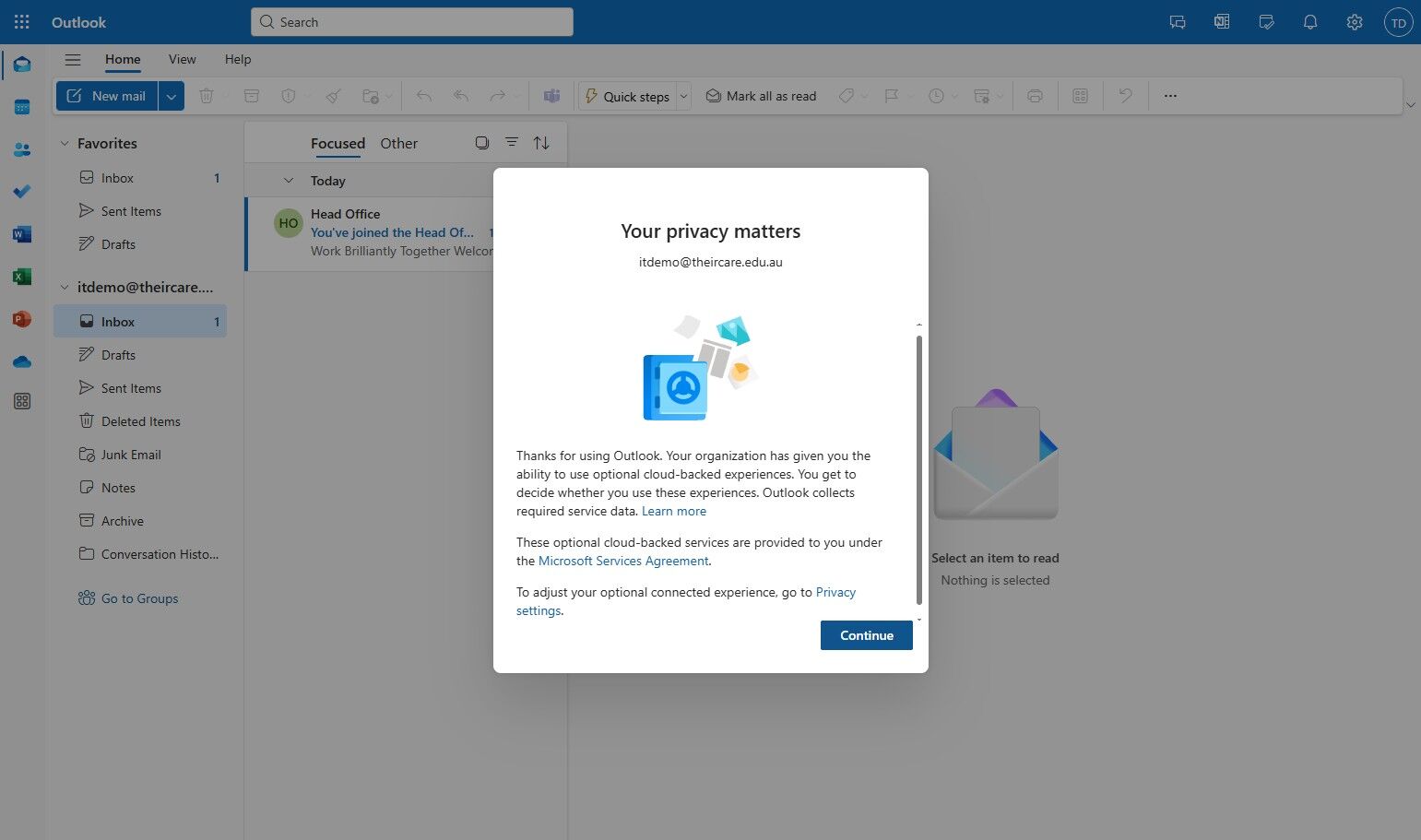Viewport: 1421px width, 840px height.
Task: Select the Other inbox tab
Action: pyautogui.click(x=398, y=143)
